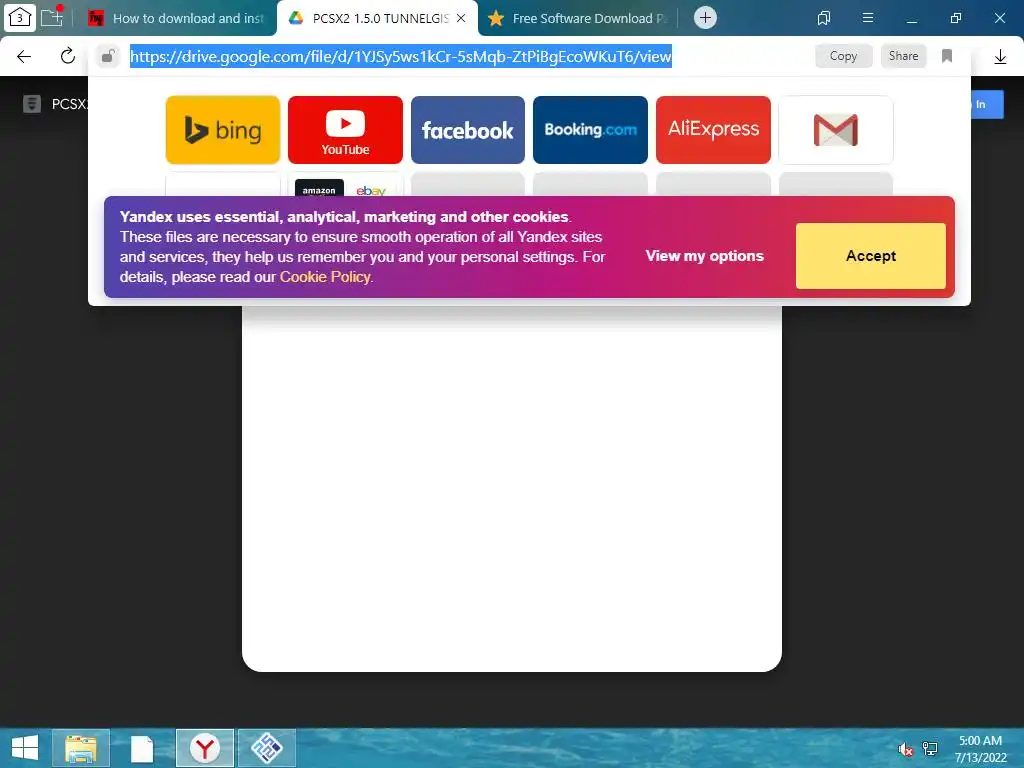Open the blank document taskbar icon
1024x768 pixels.
coord(142,748)
